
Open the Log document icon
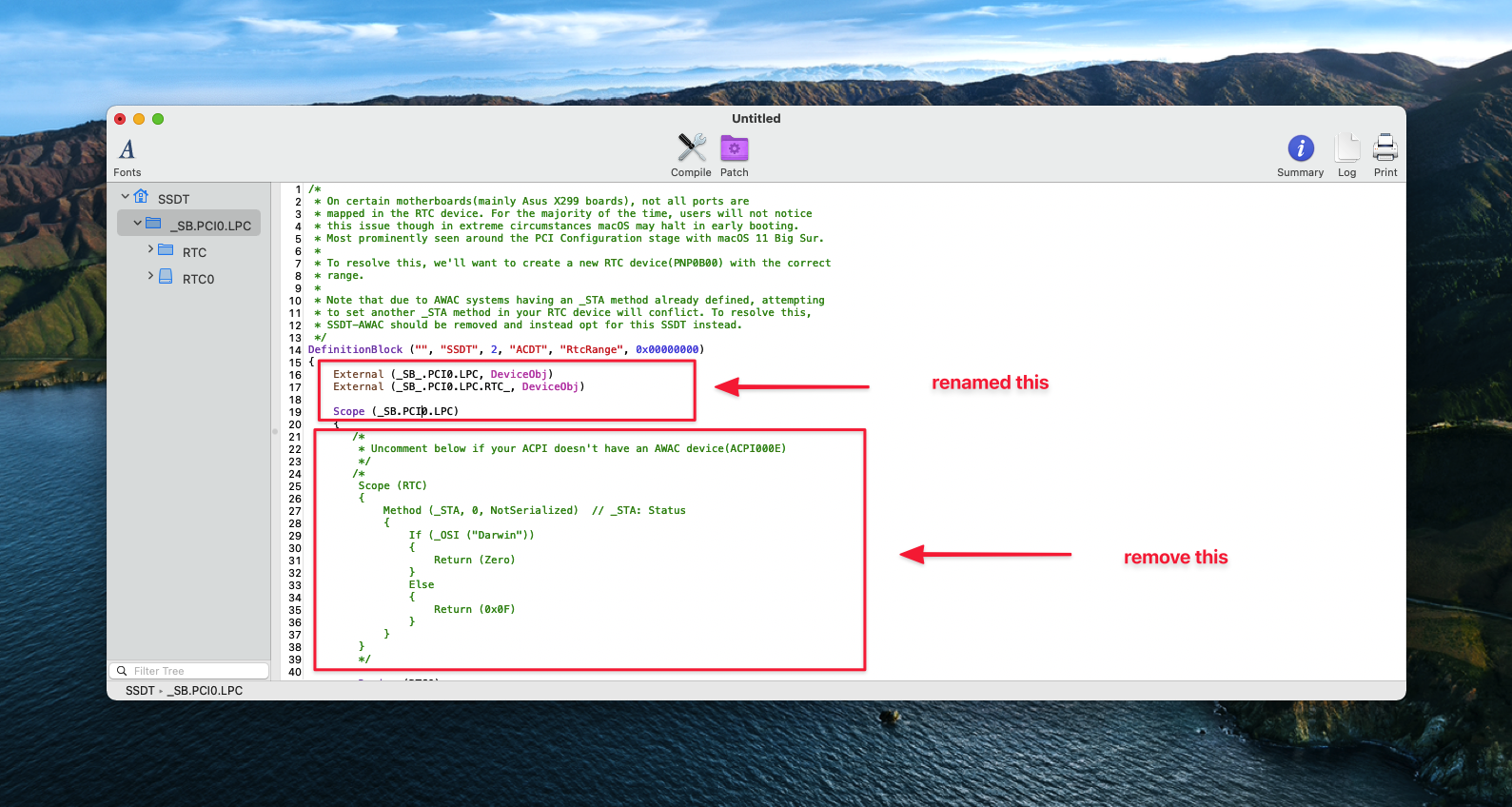1346,148
